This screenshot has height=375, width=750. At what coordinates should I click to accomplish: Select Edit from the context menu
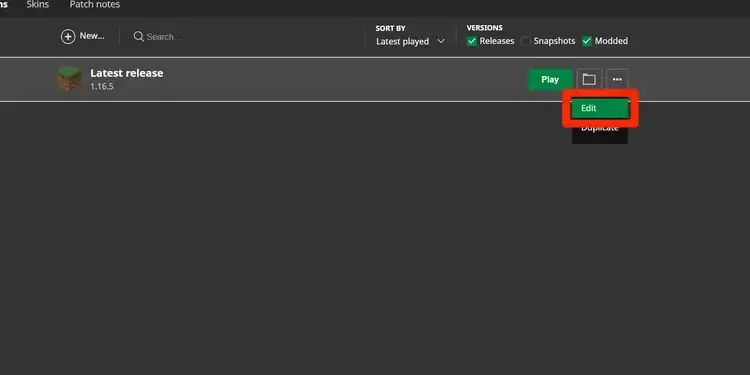[x=599, y=108]
